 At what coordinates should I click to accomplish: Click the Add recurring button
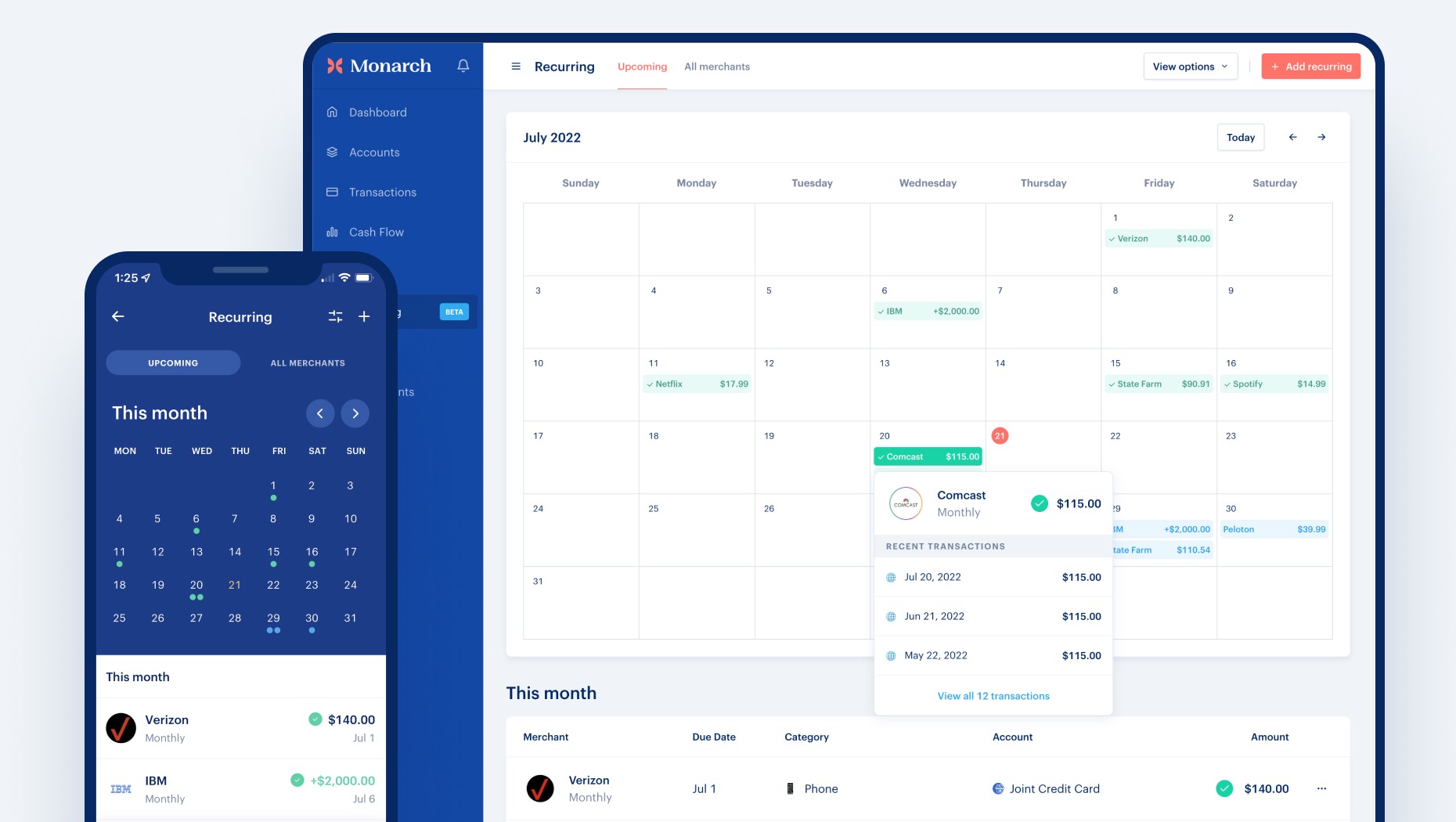click(x=1311, y=67)
